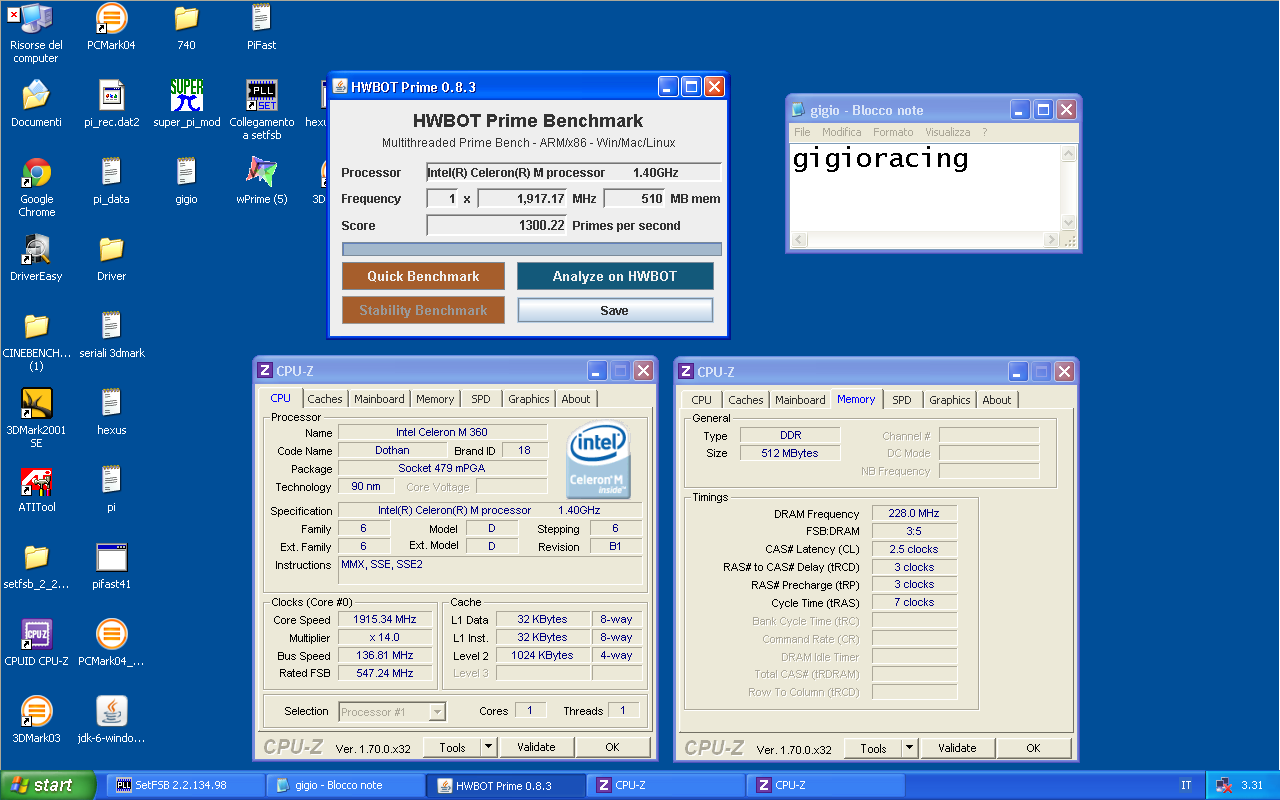
Task: Switch to SetFSB taskbar button
Action: point(186,785)
